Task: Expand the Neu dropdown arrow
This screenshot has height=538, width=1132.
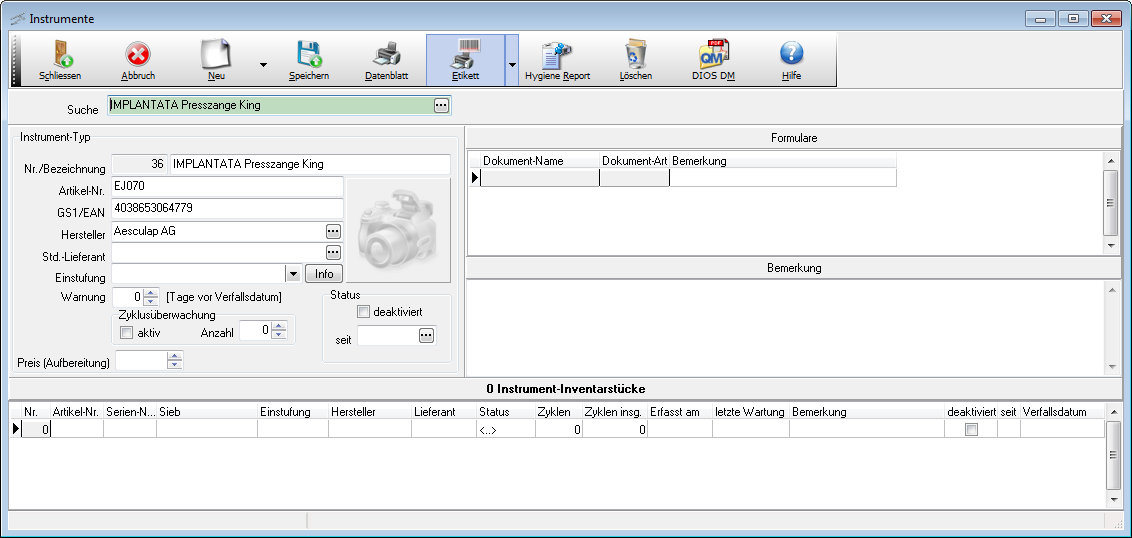Action: [263, 65]
